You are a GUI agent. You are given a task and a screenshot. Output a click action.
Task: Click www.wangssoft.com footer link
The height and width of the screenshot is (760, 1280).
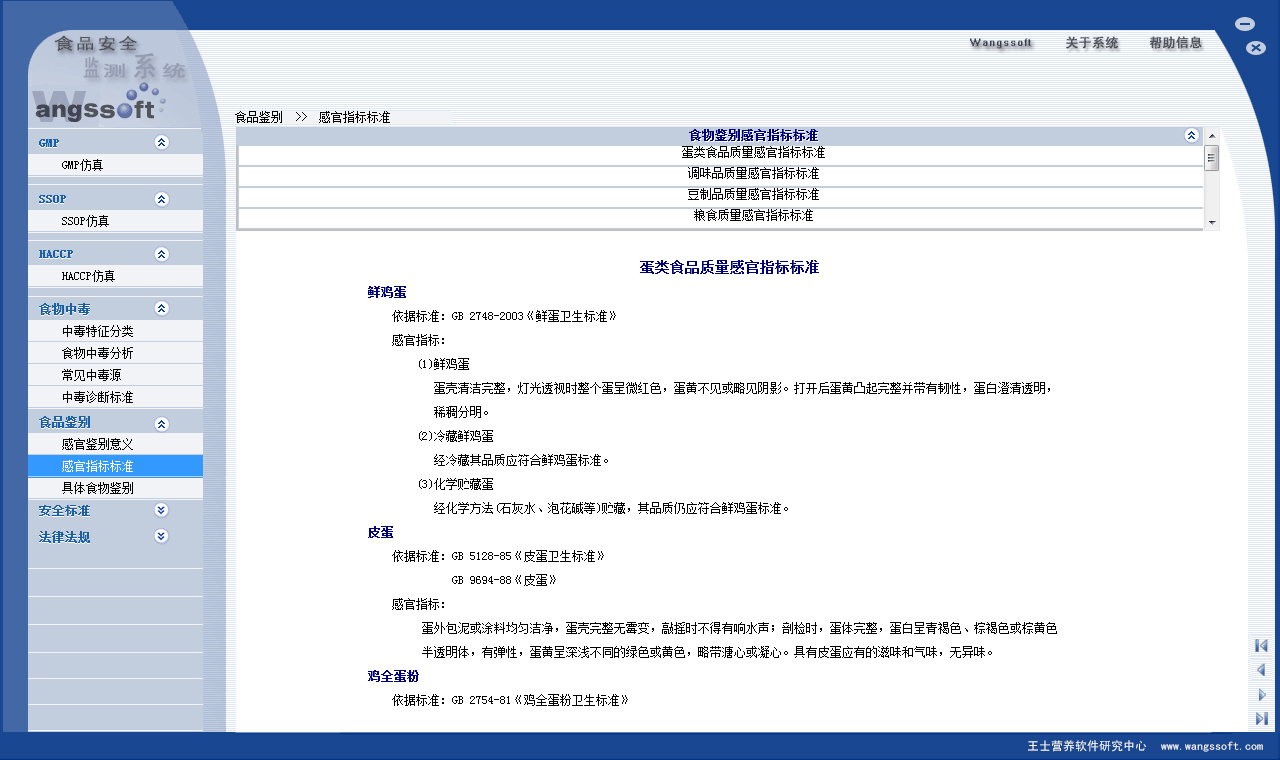1212,746
